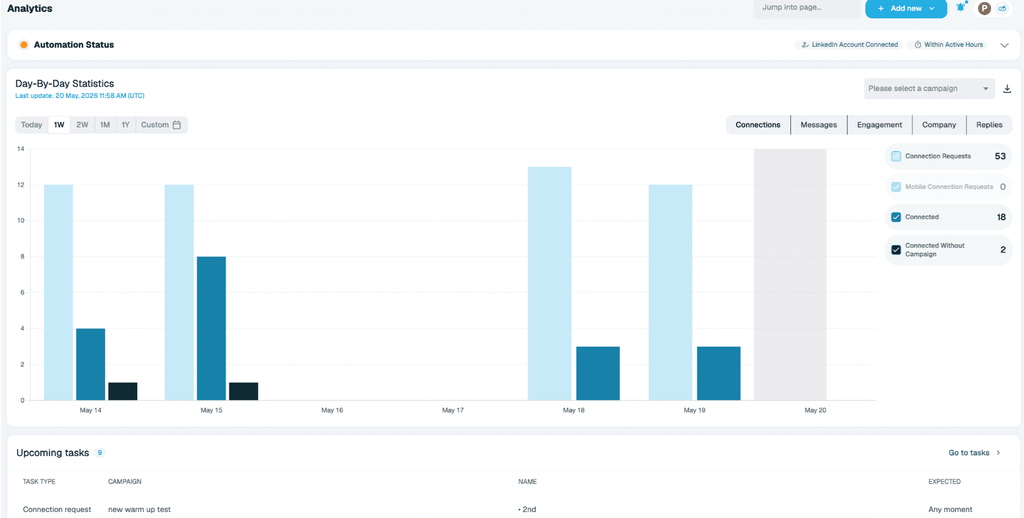Click the clock icon in Within Active Hours

pos(918,45)
